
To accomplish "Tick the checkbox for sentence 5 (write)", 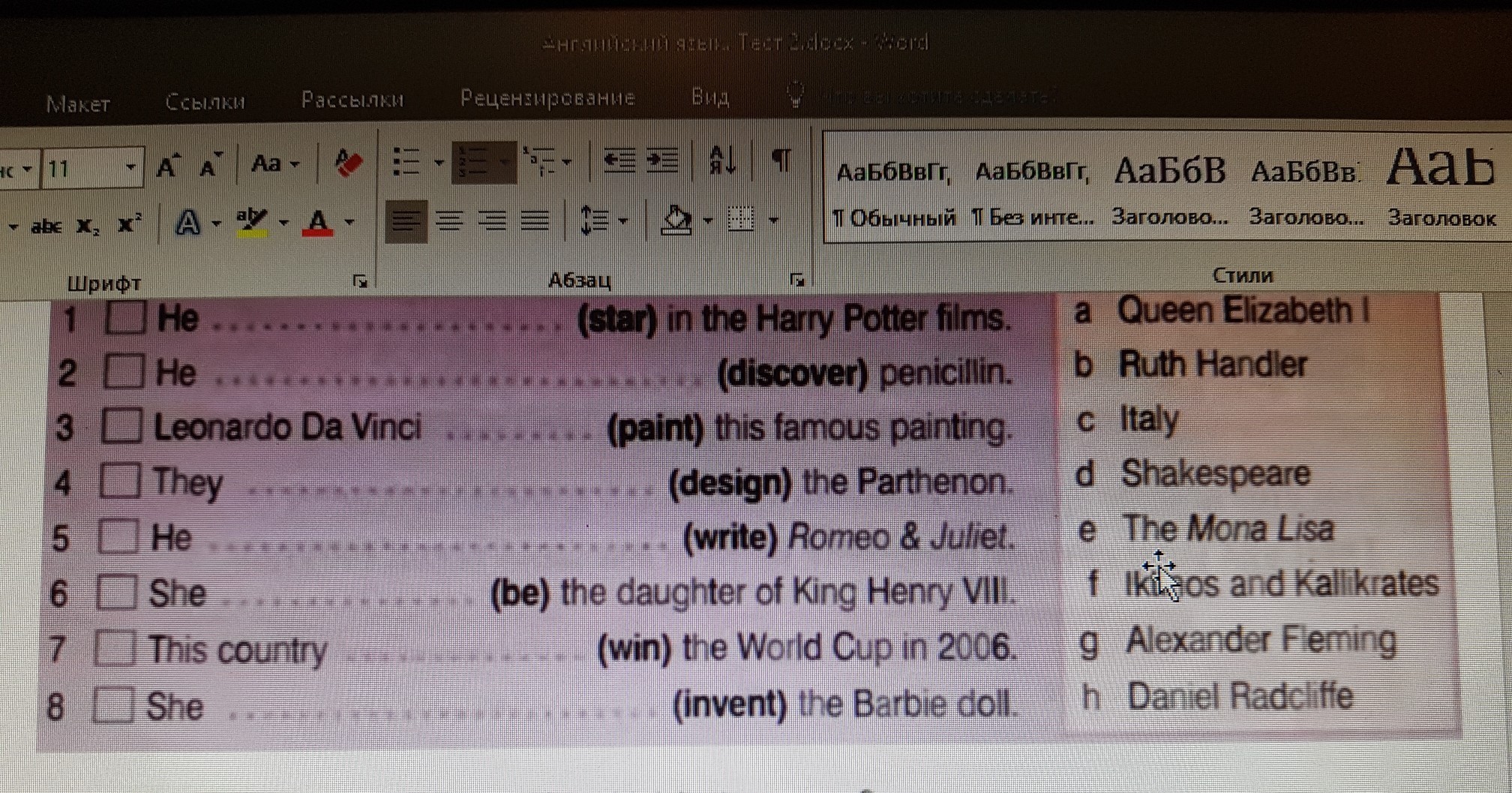I will pos(118,537).
